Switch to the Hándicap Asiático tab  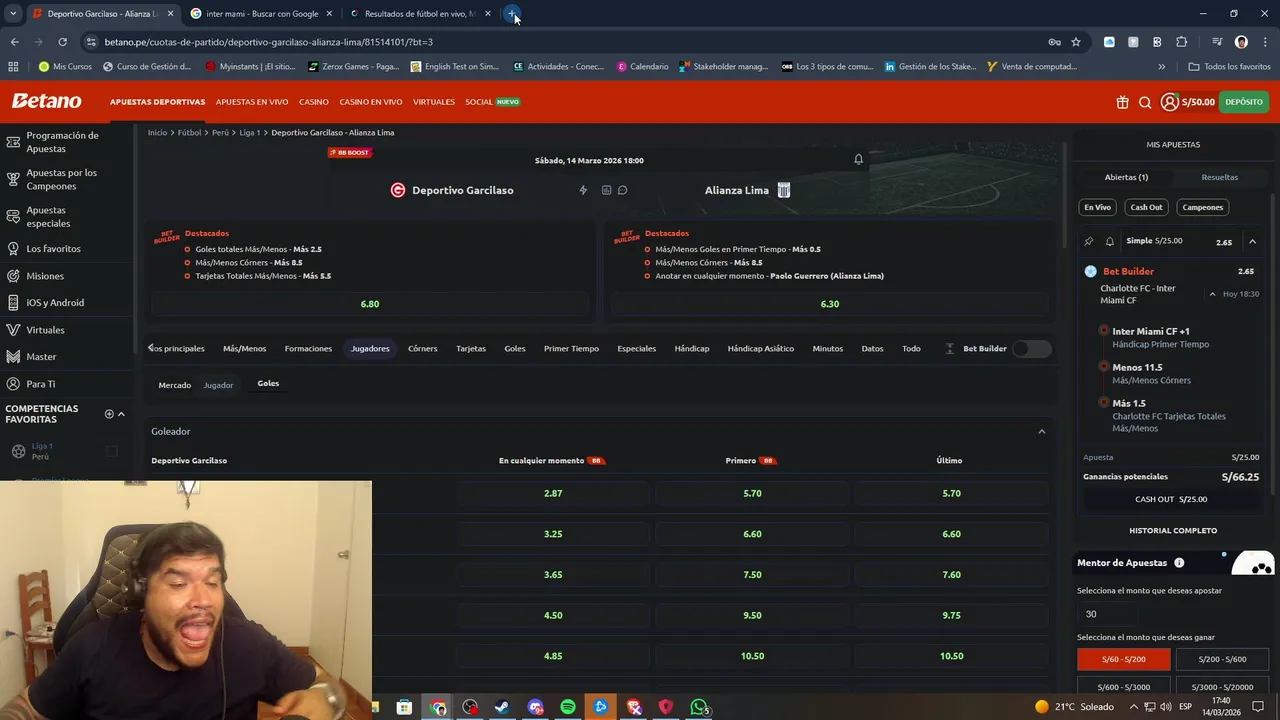pyautogui.click(x=761, y=348)
